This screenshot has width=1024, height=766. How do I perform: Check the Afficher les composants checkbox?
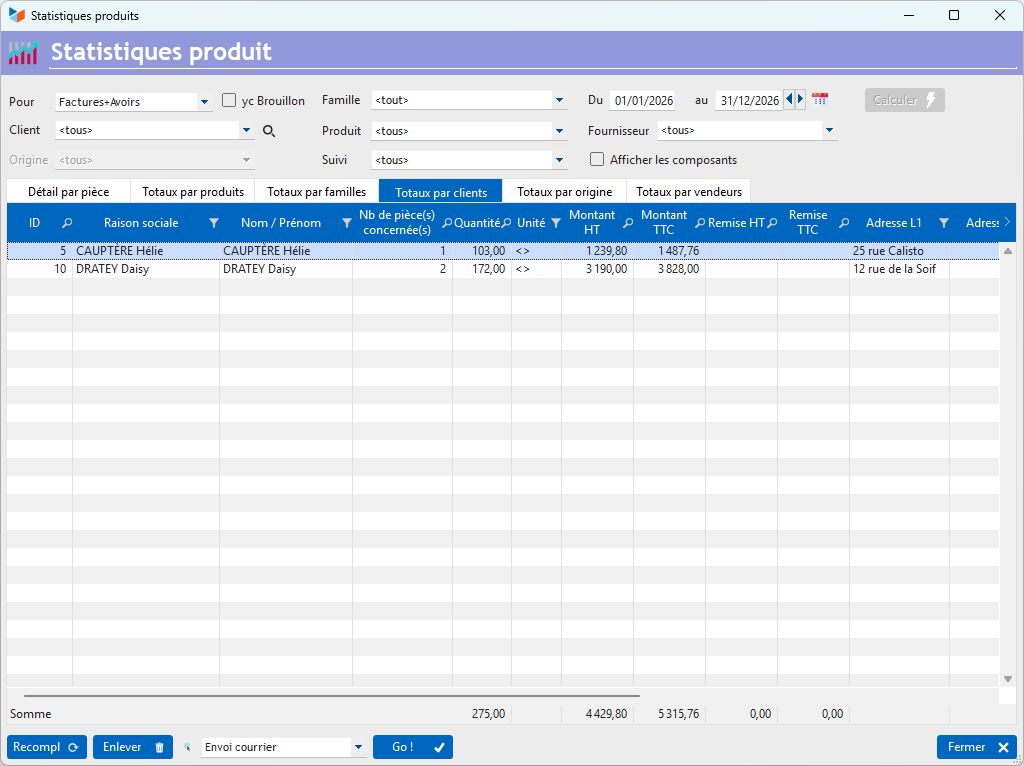coord(597,160)
